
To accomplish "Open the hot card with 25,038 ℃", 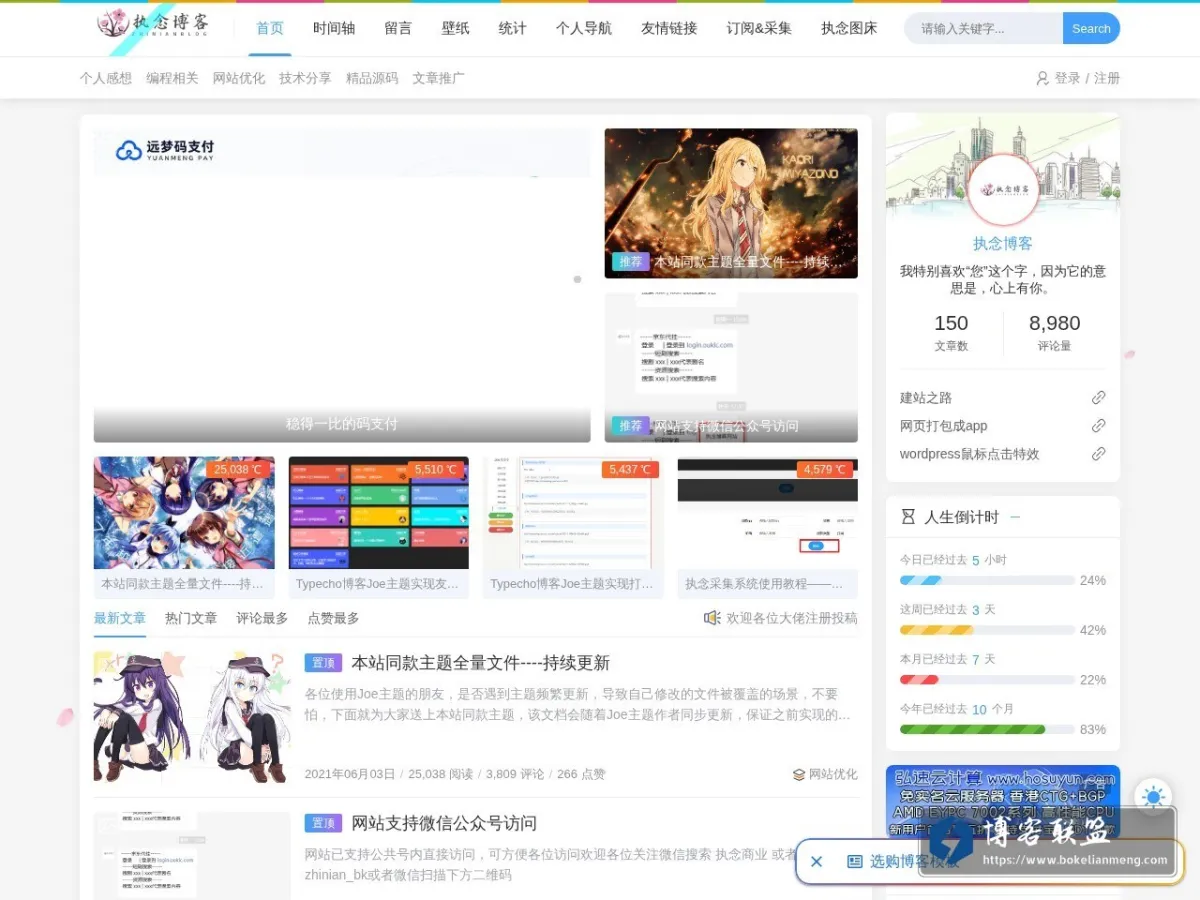I will click(x=184, y=528).
